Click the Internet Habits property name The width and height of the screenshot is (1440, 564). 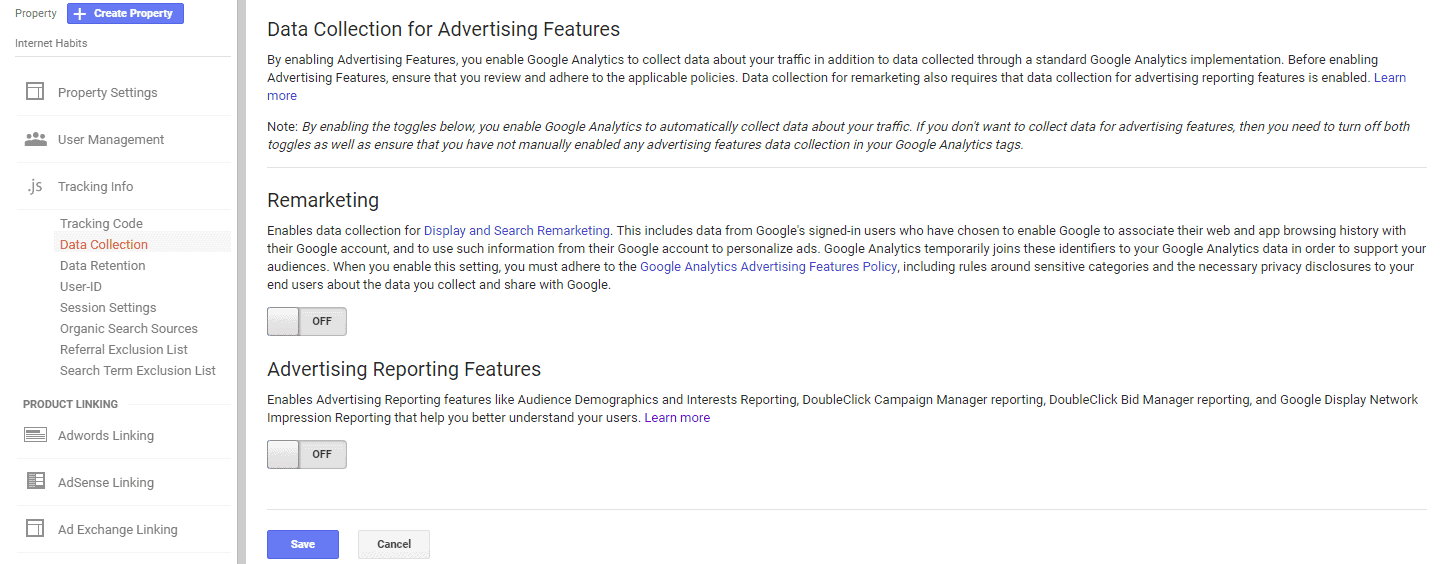[51, 44]
